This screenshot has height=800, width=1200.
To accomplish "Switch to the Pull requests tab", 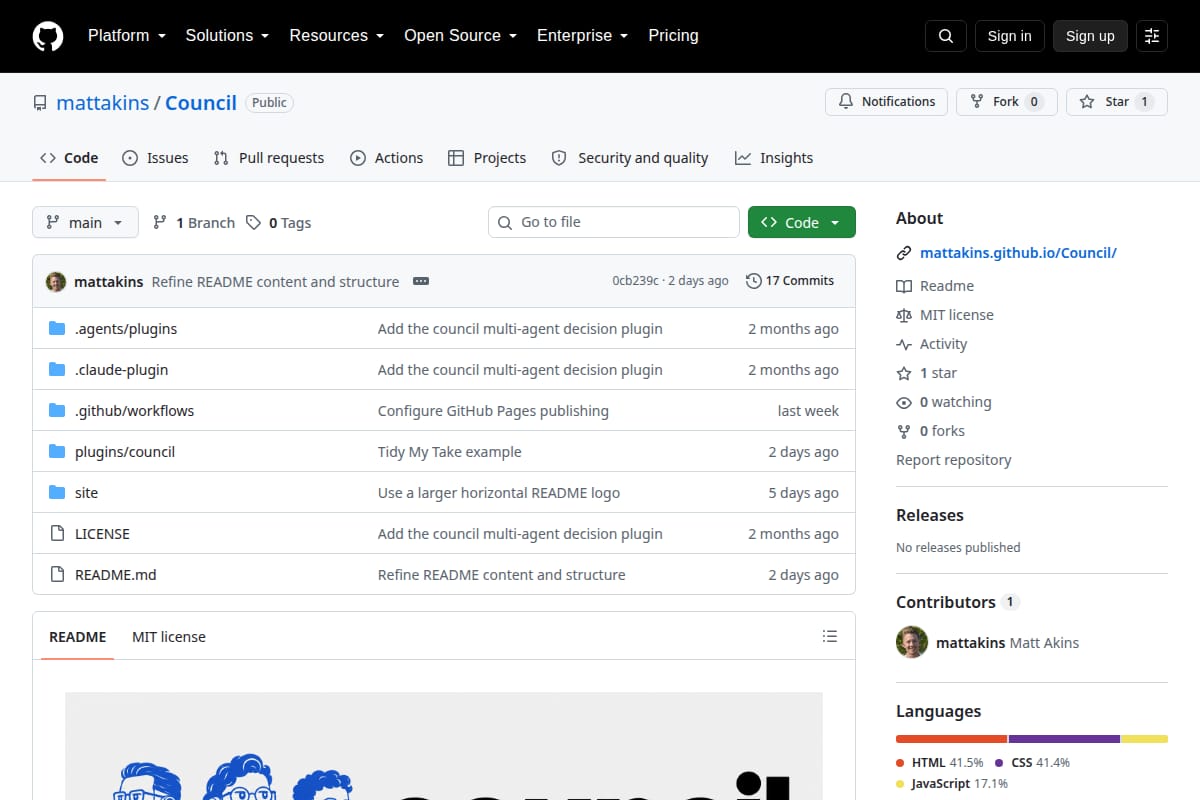I will coord(269,158).
